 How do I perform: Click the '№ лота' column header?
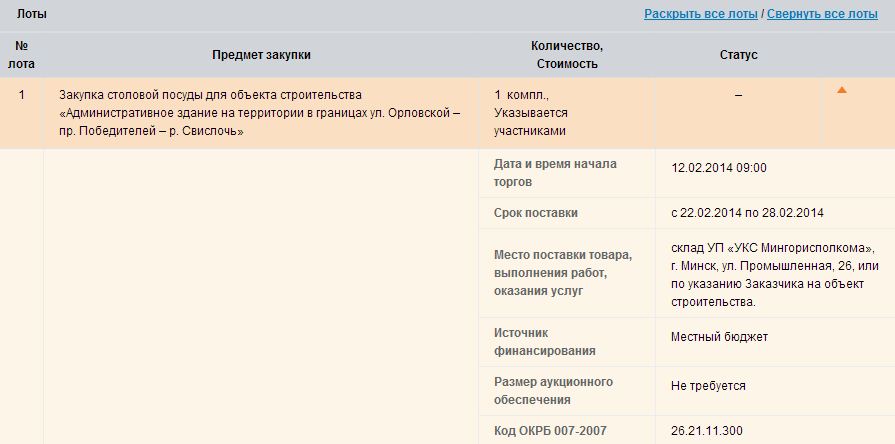pos(21,55)
